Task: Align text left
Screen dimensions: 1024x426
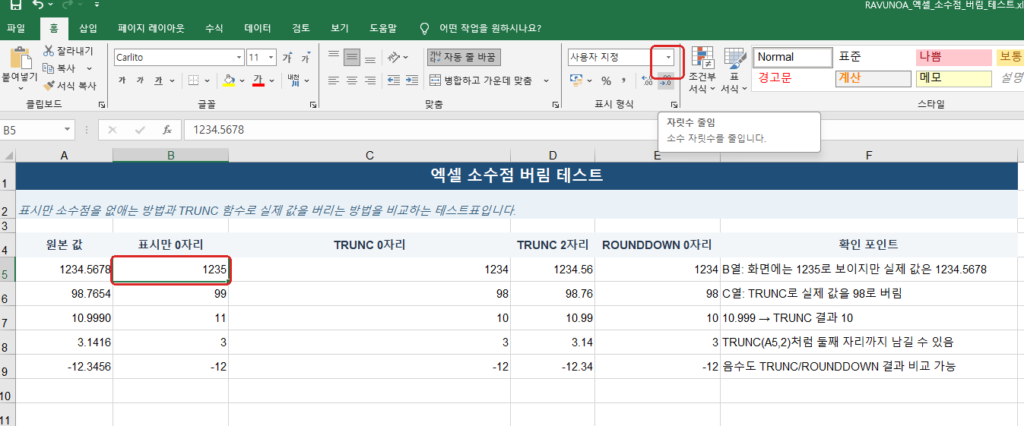Action: point(334,80)
